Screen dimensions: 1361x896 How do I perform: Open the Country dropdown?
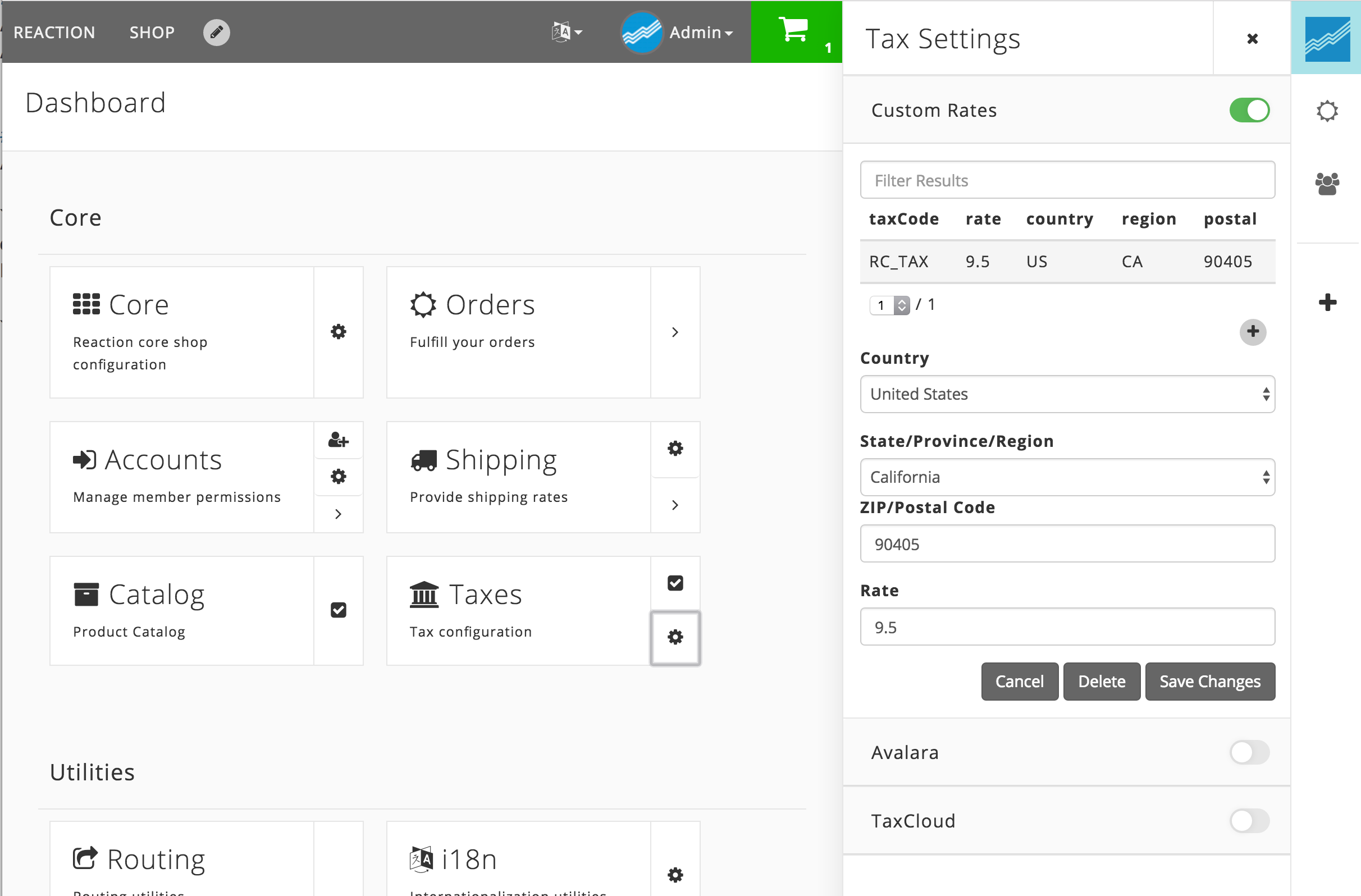pyautogui.click(x=1067, y=394)
